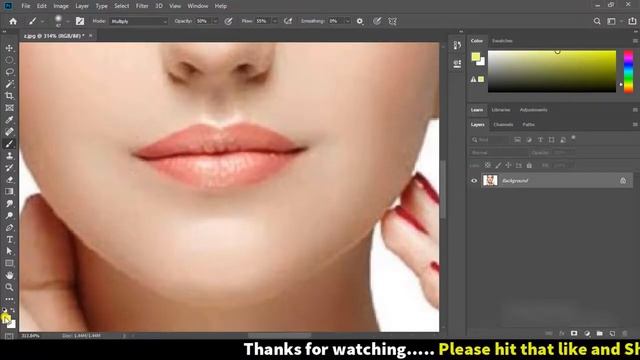This screenshot has width=640, height=360.
Task: Click the share icon at top right
Action: 632,21
